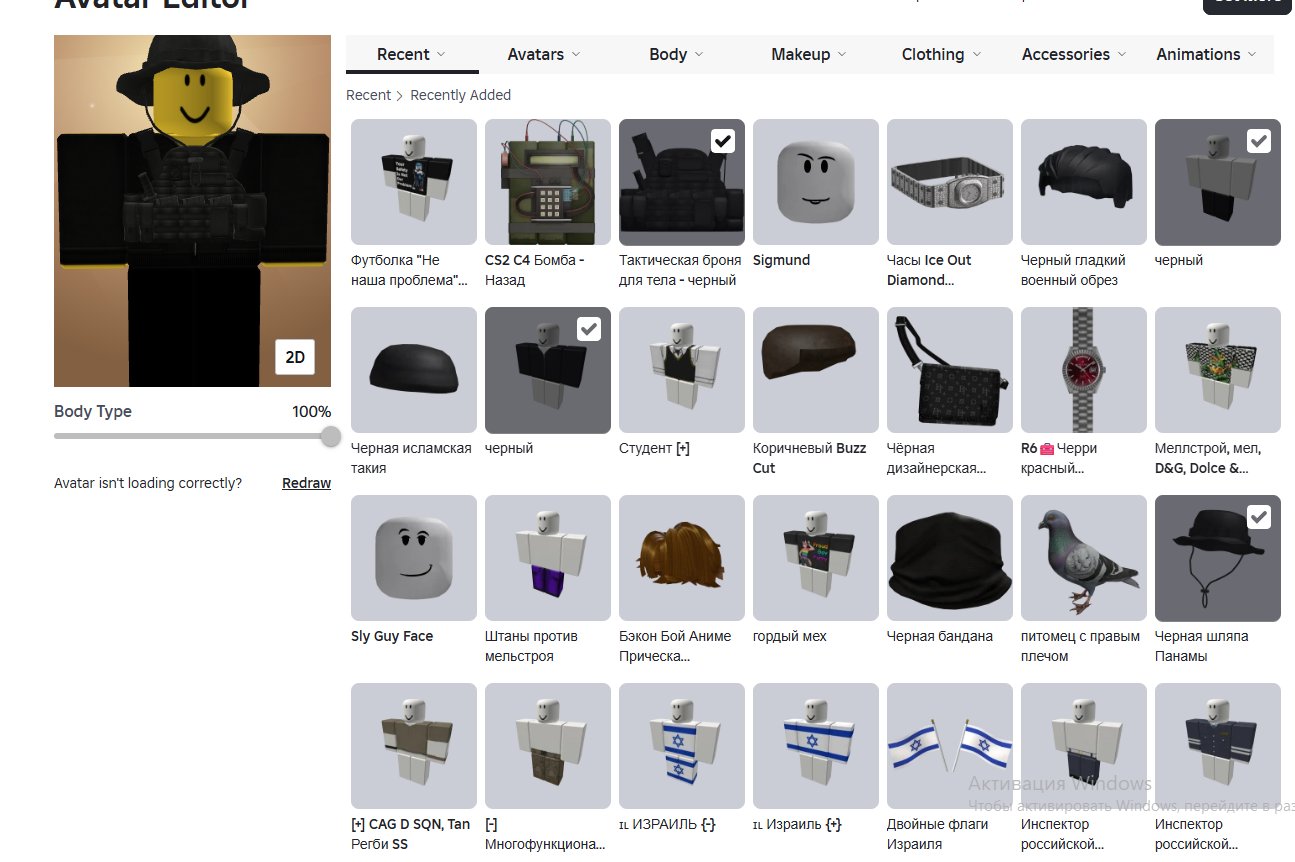Uncheck the черный item showing black pants
Viewport: 1295px width, 862px height.
[x=1258, y=141]
